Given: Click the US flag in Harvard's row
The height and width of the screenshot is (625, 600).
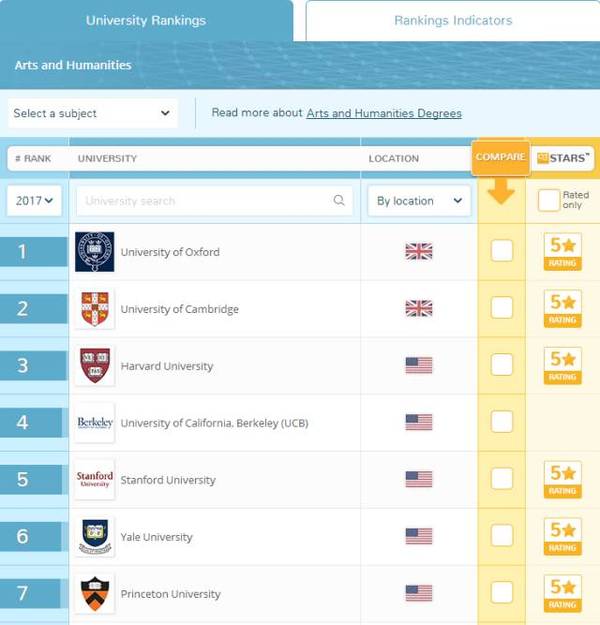Looking at the screenshot, I should coord(419,366).
